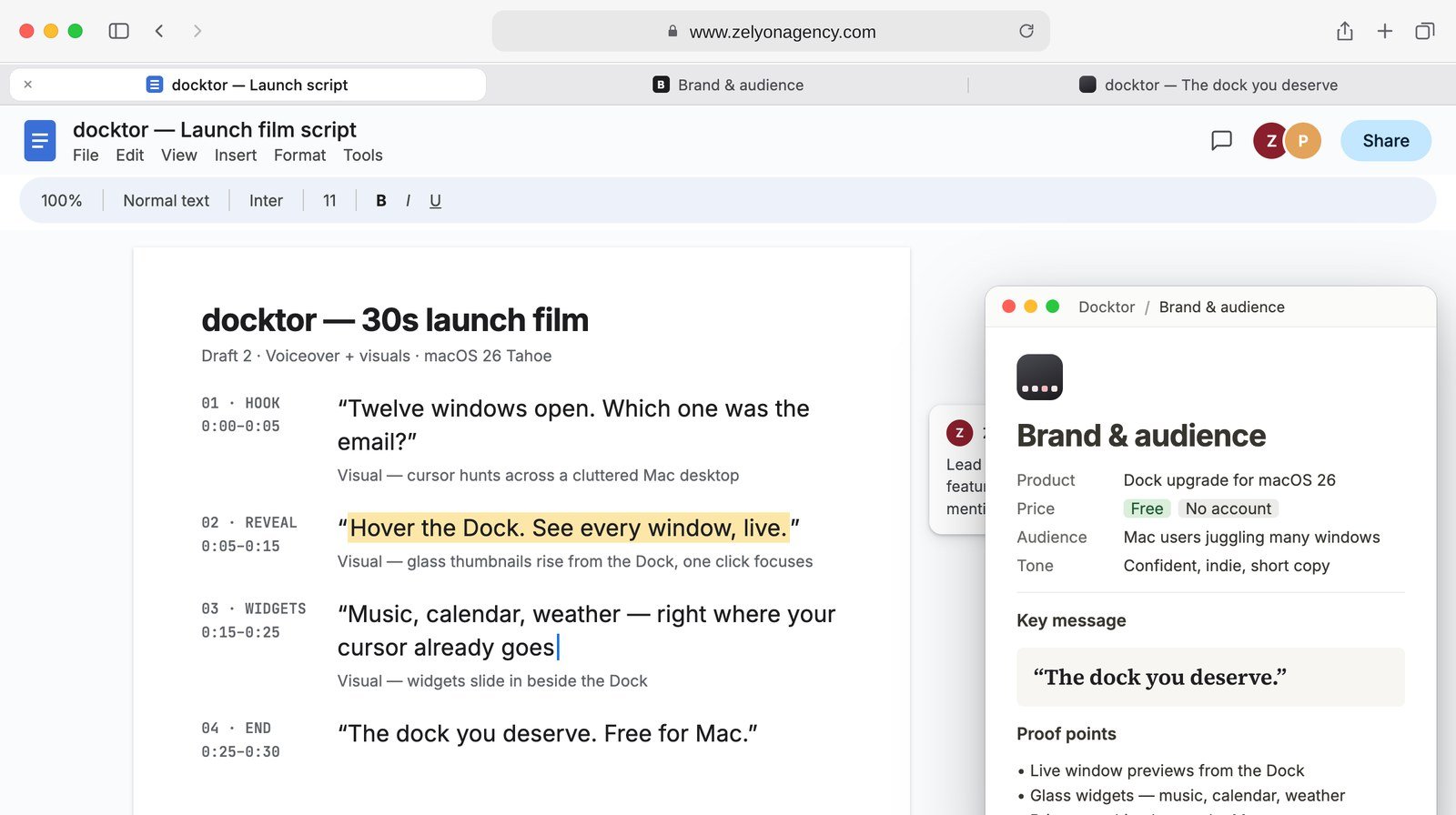1456x815 pixels.
Task: Click the 01 · HOOK scene label
Action: tap(240, 403)
